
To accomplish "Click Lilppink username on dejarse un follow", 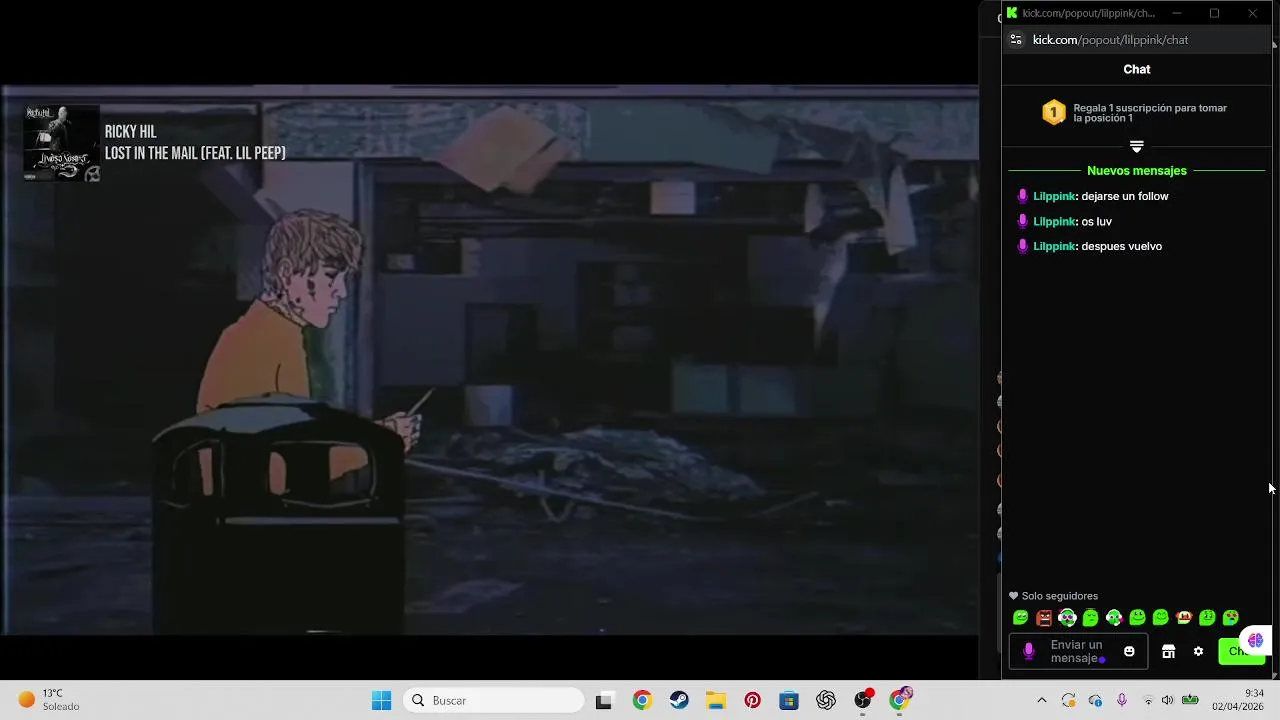I will point(1054,196).
